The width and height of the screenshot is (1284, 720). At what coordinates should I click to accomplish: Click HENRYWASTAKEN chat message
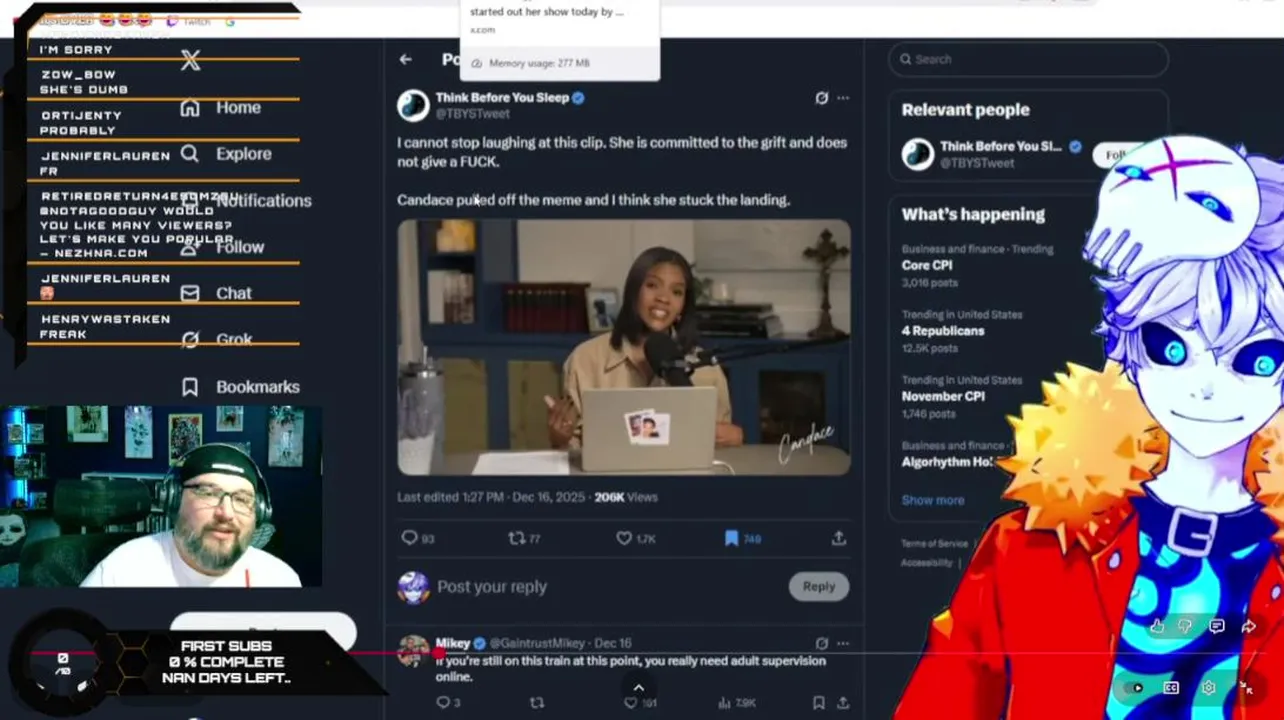point(105,326)
